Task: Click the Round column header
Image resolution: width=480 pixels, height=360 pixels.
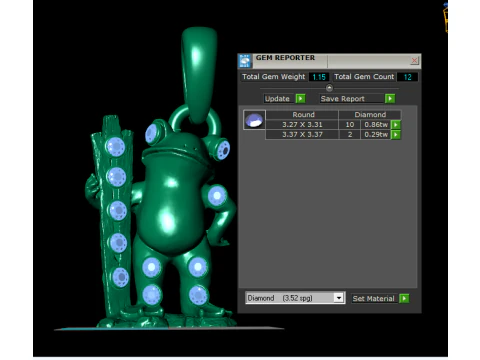Action: tap(303, 115)
